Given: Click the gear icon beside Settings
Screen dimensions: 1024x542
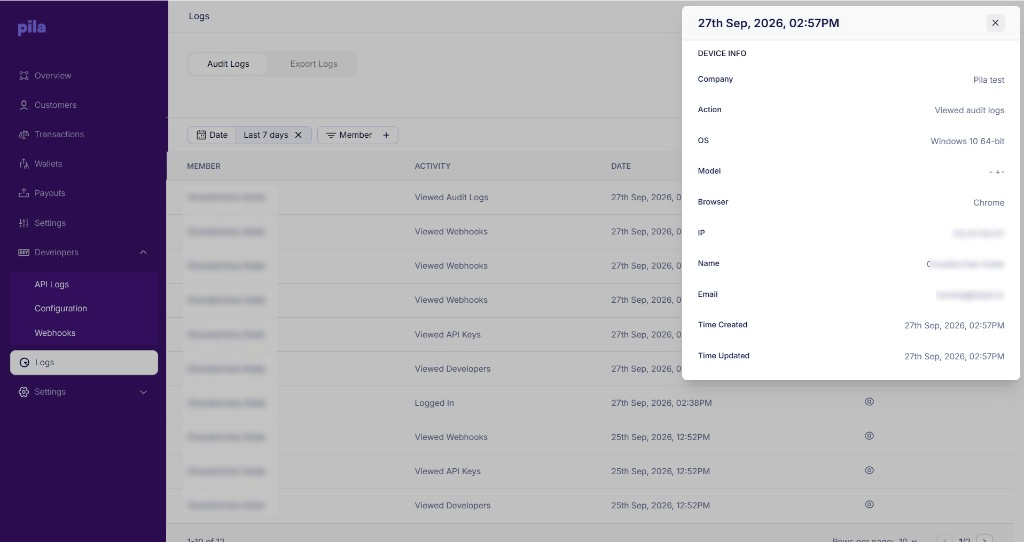Looking at the screenshot, I should 24,392.
